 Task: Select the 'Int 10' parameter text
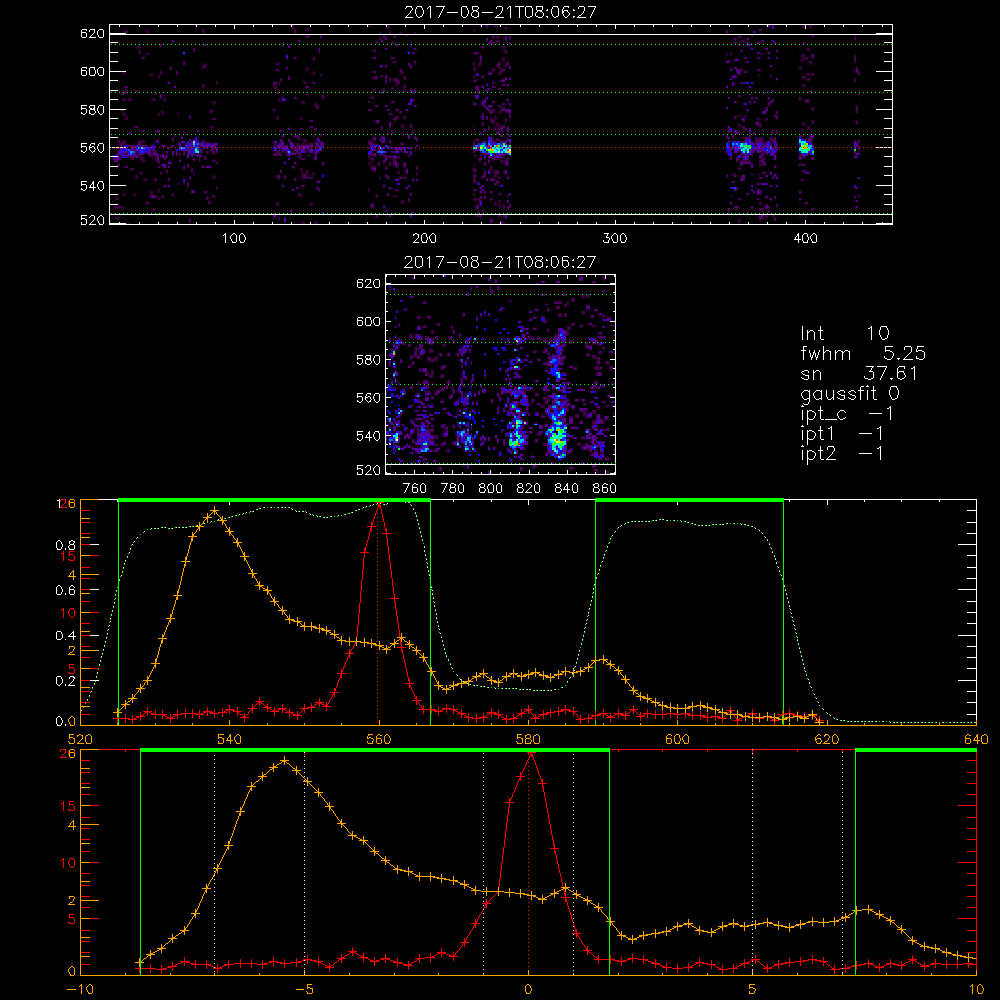pos(845,334)
